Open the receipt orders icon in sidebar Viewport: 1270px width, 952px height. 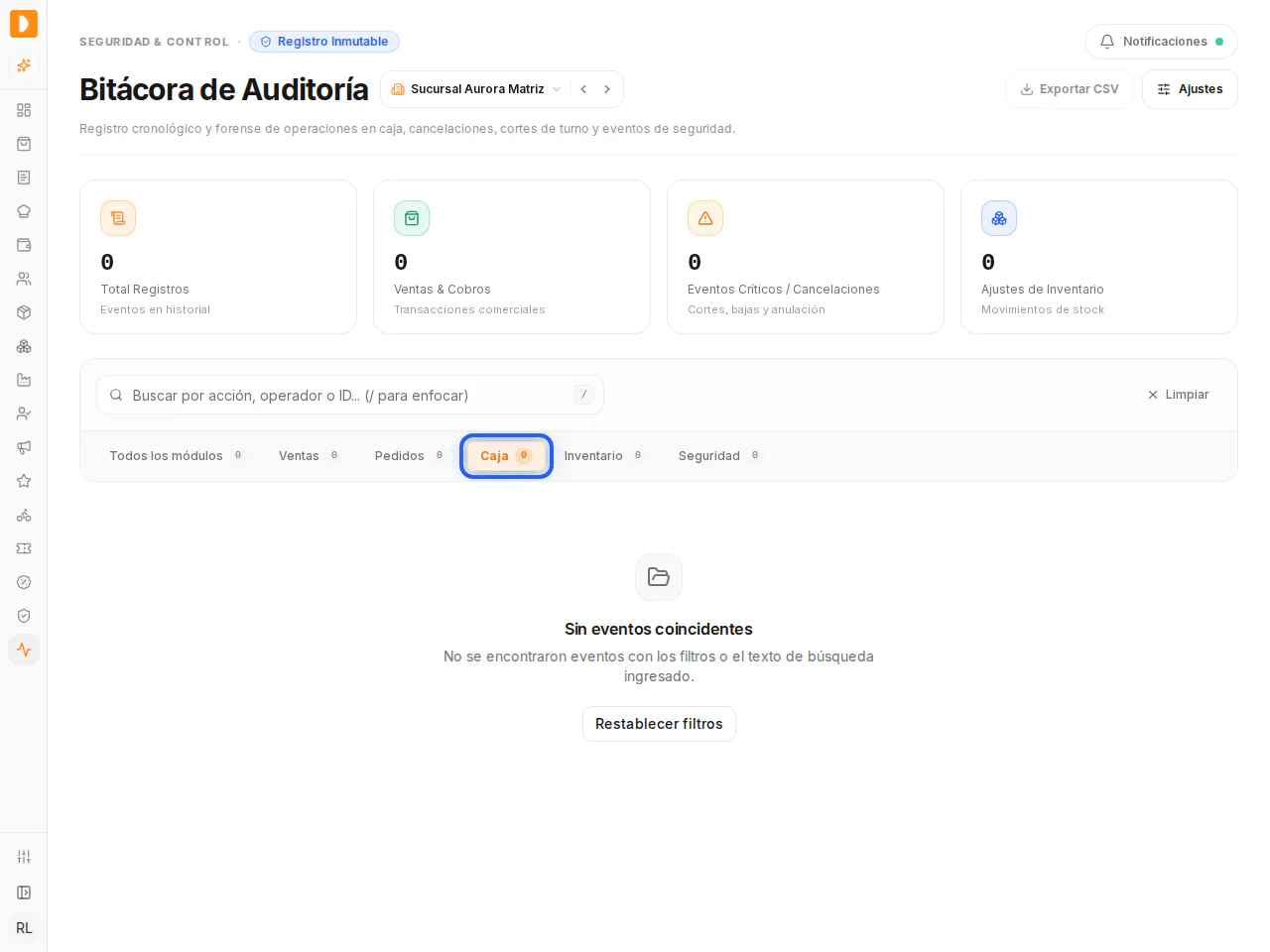24,178
